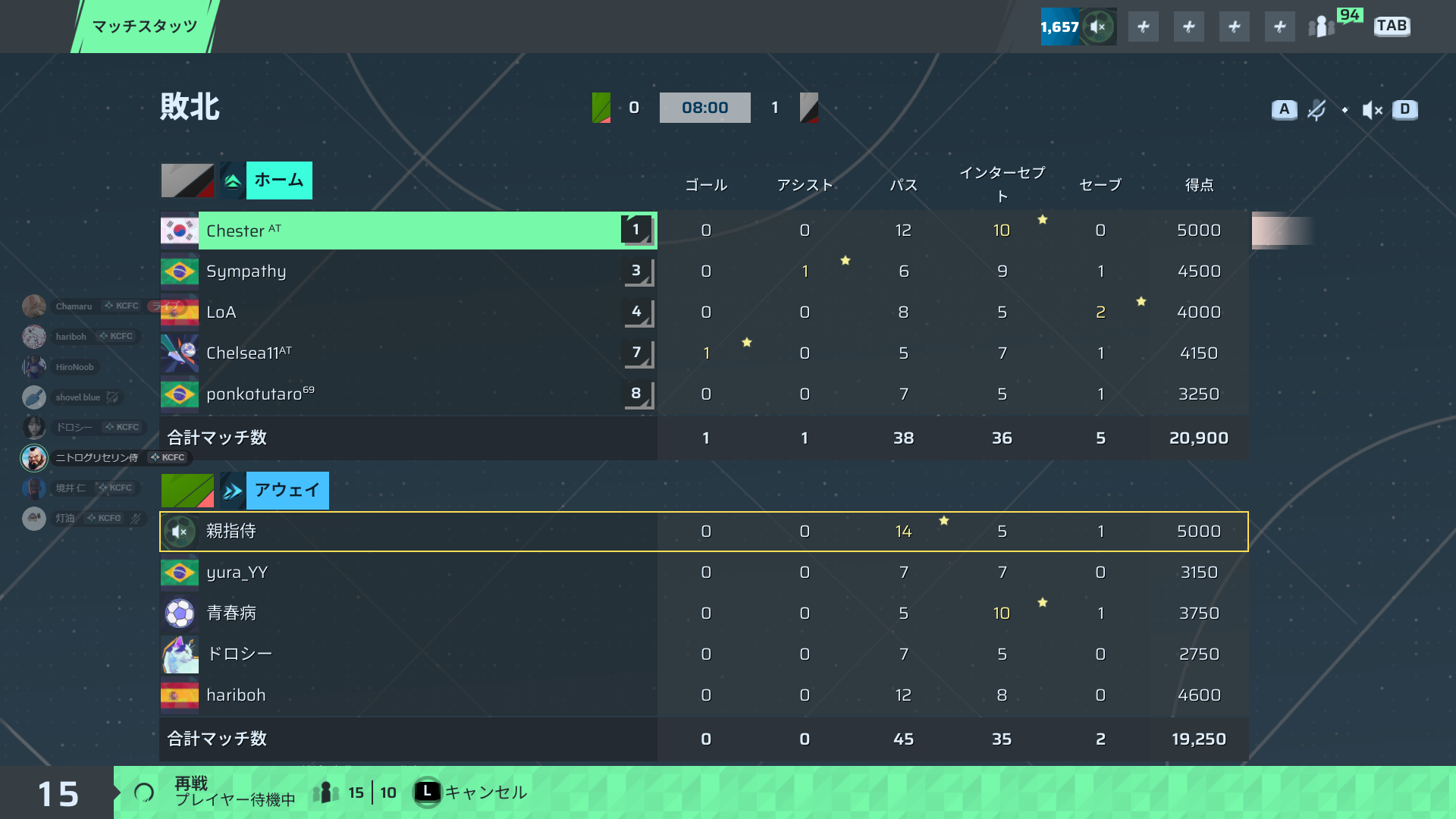
Task: Click the soccer ball avatar beside 青春病
Action: click(x=180, y=613)
